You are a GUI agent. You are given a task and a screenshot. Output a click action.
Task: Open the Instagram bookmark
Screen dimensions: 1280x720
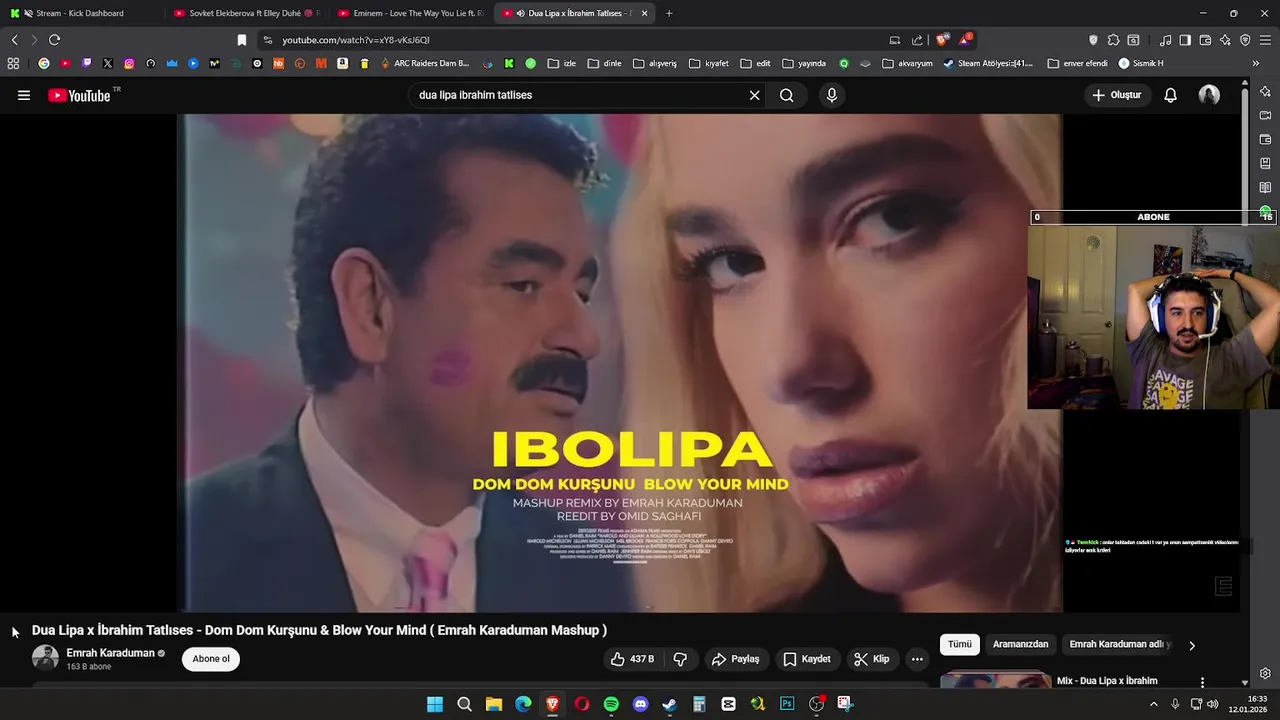click(129, 63)
